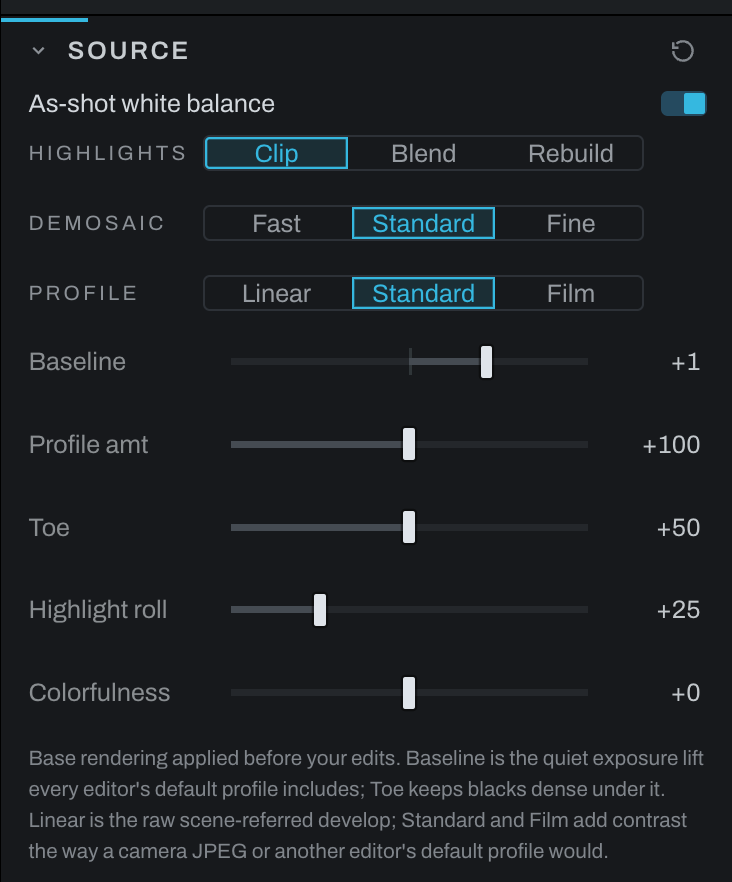Click the Highlight roll slider handle
This screenshot has height=882, width=732.
(x=320, y=610)
